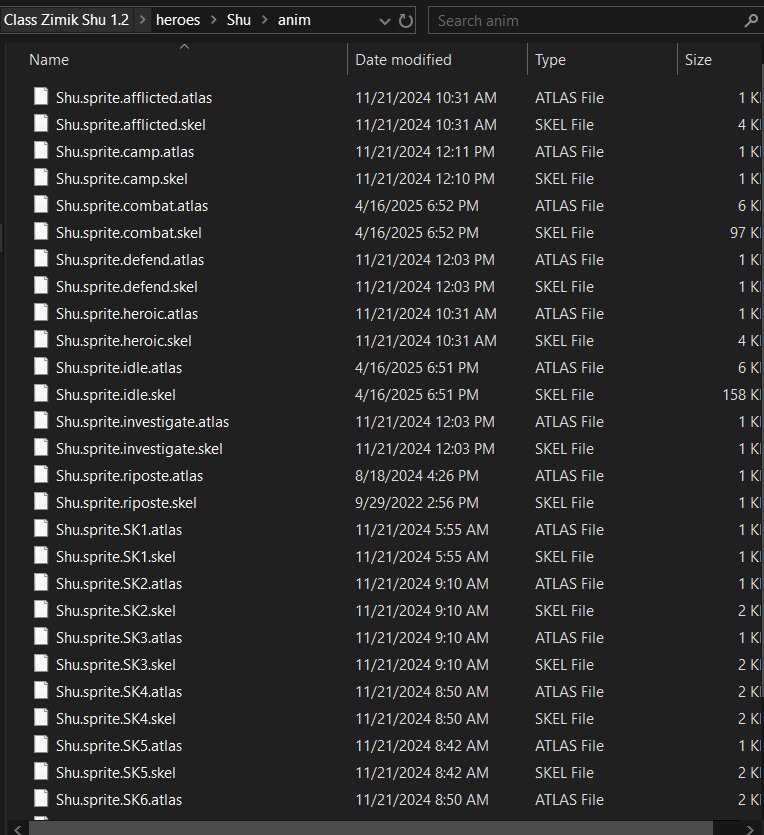Viewport: 764px width, 835px height.
Task: Click the file icon of Shu.sprite.SK1.atlas
Action: tap(41, 529)
